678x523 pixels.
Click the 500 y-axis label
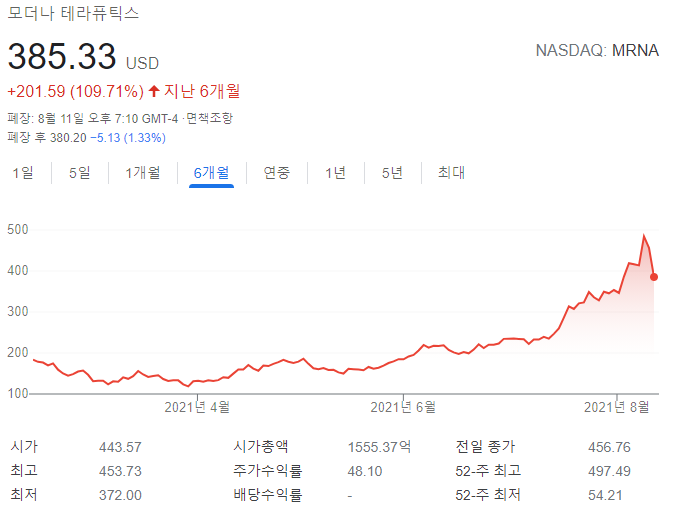(18, 230)
